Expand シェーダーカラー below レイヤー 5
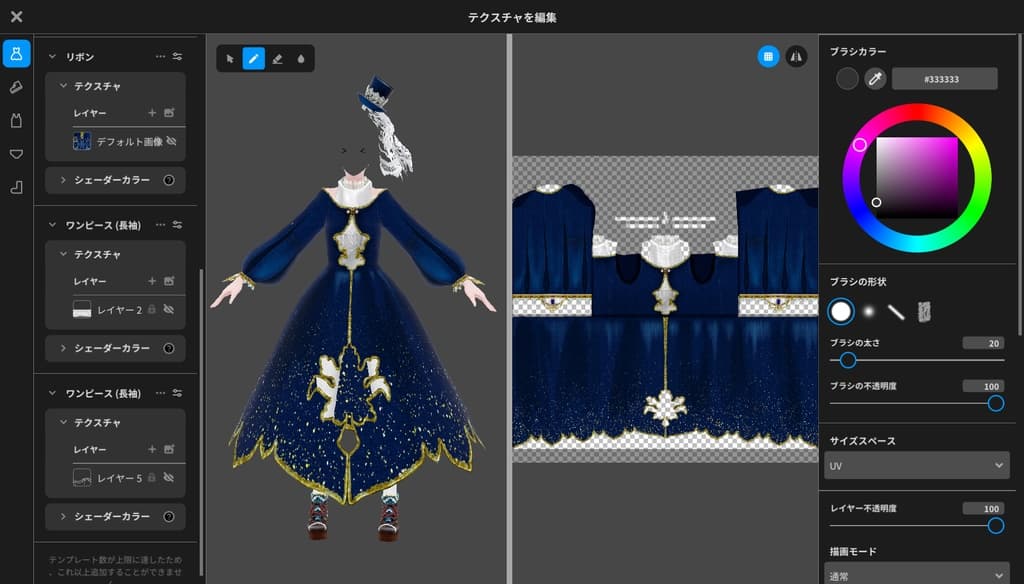 tap(63, 516)
